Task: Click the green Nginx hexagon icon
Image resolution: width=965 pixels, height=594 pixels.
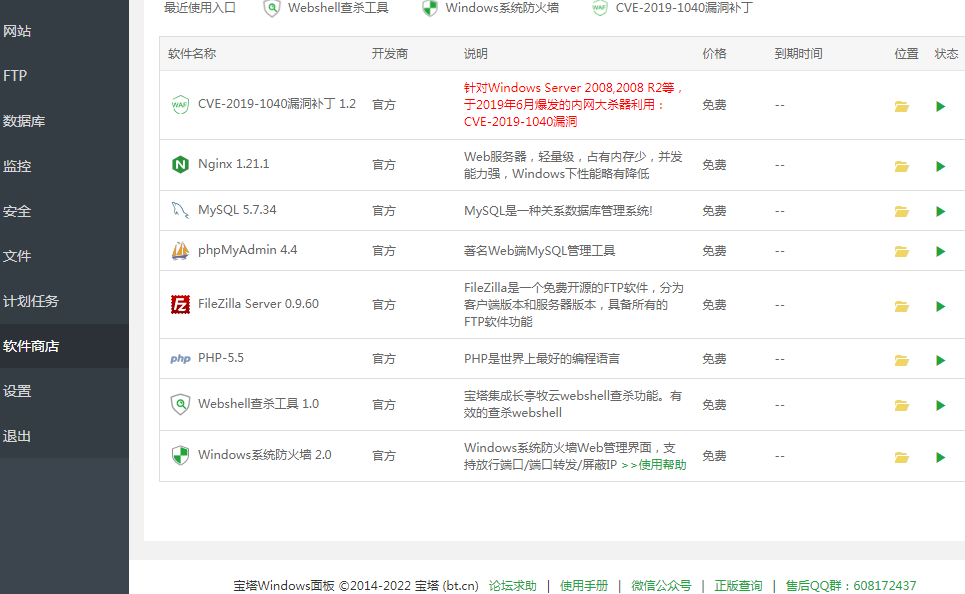Action: 180,164
